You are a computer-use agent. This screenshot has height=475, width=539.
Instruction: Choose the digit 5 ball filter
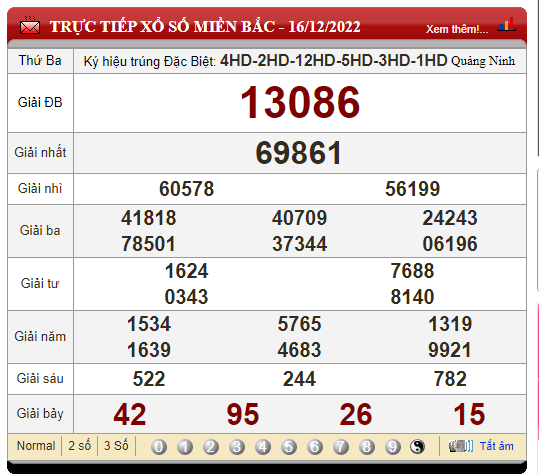pos(289,447)
